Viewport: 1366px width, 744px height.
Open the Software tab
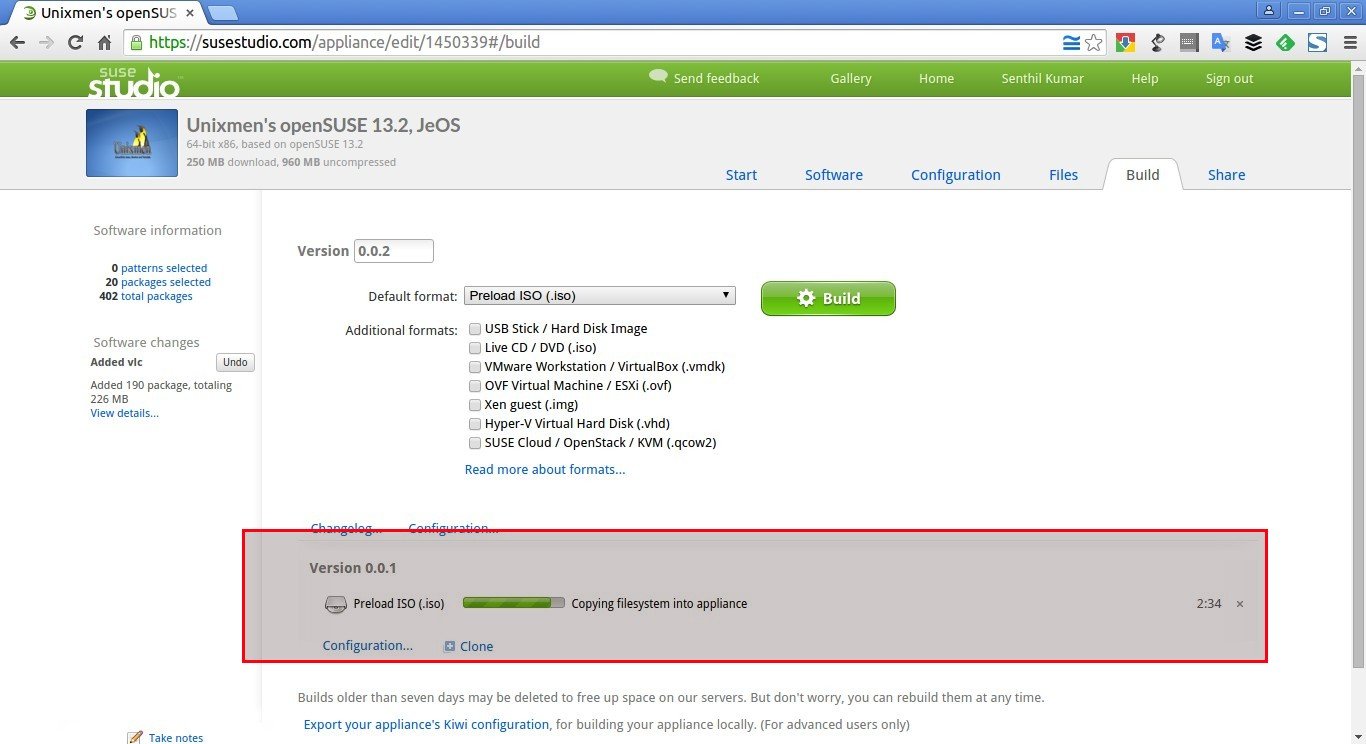(834, 175)
